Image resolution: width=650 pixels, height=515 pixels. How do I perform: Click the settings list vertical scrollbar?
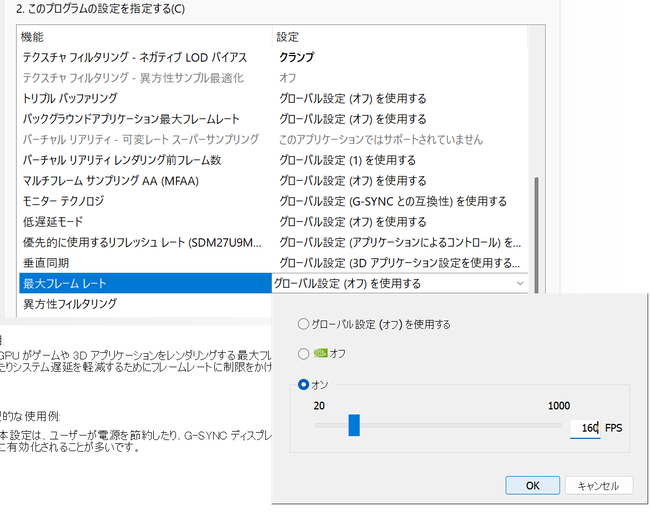coord(536,235)
